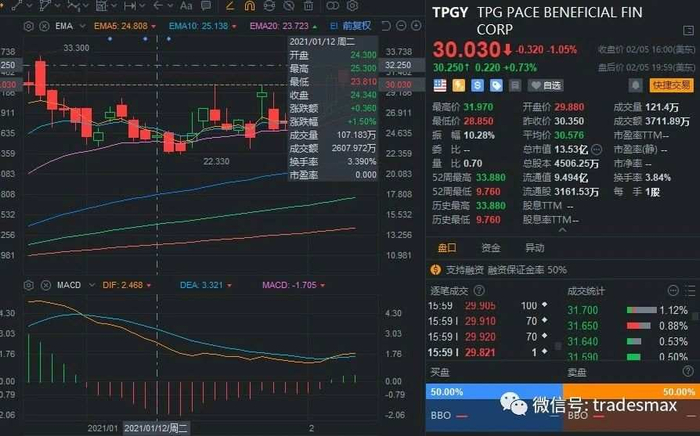Open the info icon next to 总市值
The image size is (700, 436).
(596, 149)
